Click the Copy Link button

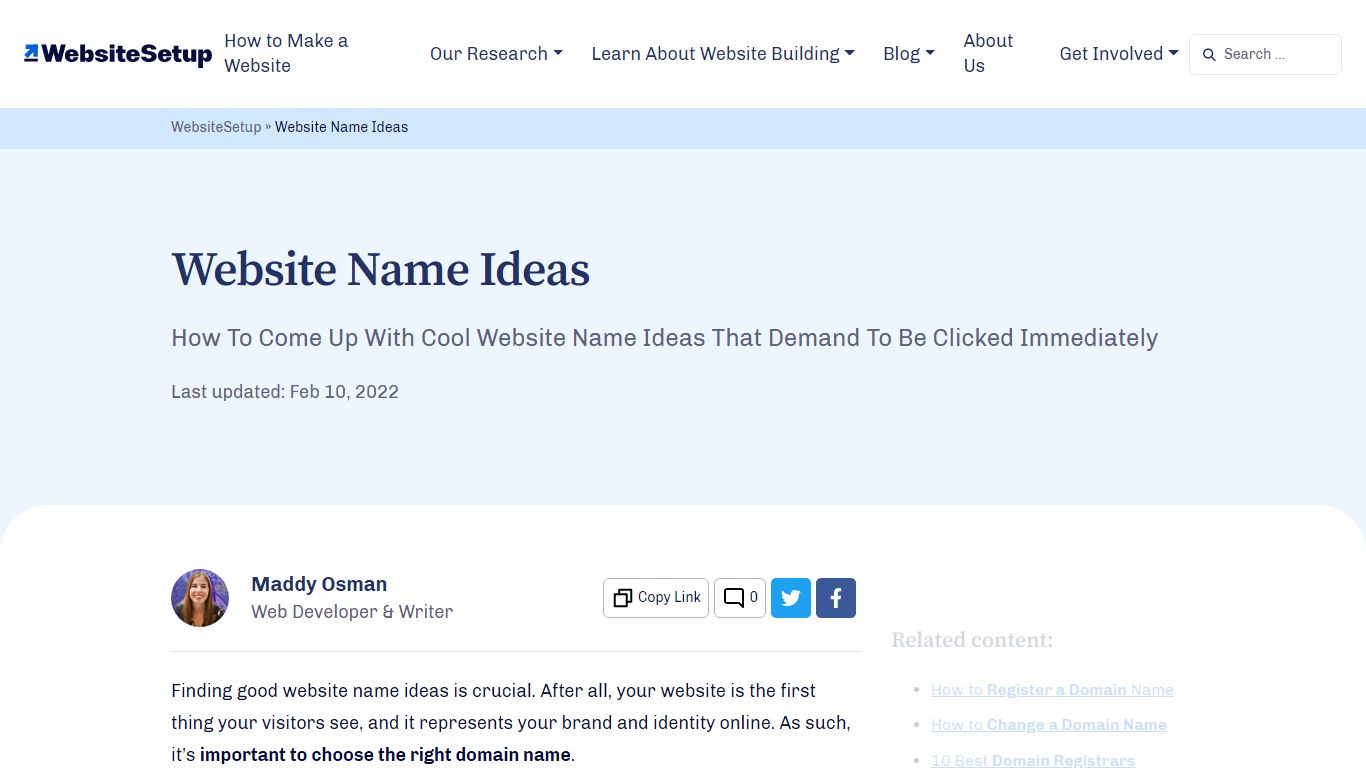(x=655, y=597)
